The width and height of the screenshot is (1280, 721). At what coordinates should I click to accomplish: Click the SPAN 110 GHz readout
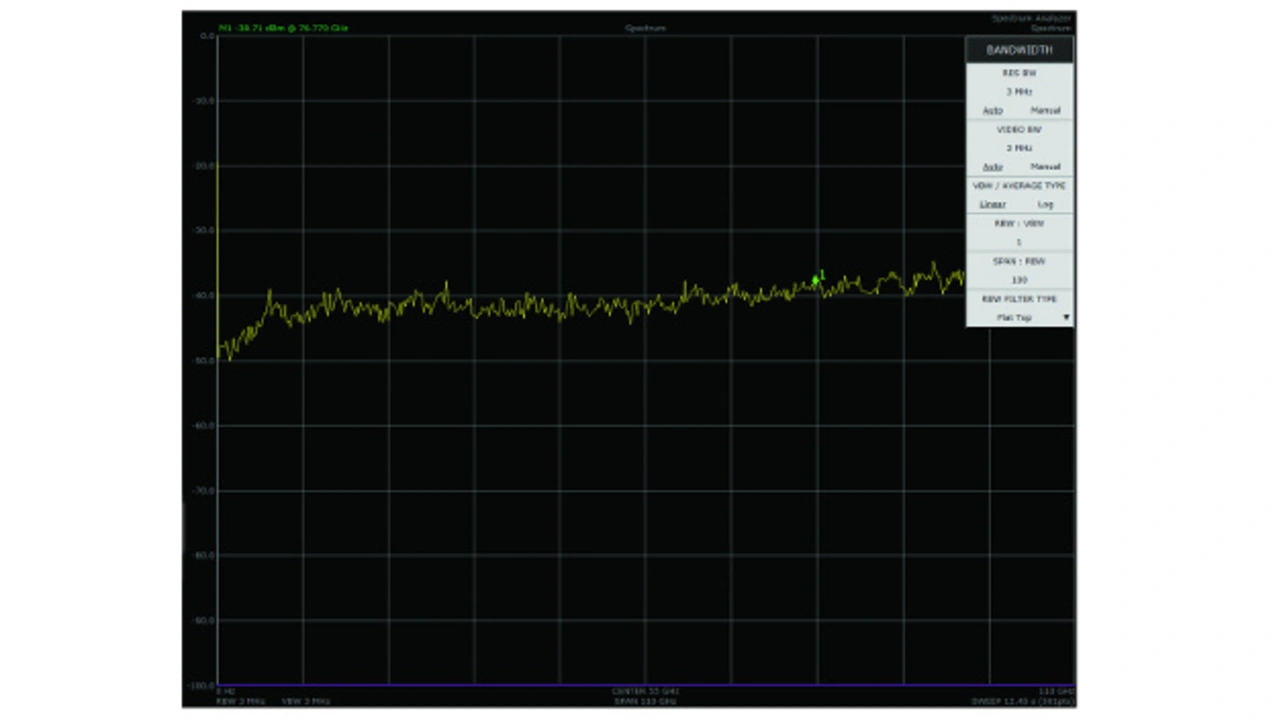tap(645, 701)
